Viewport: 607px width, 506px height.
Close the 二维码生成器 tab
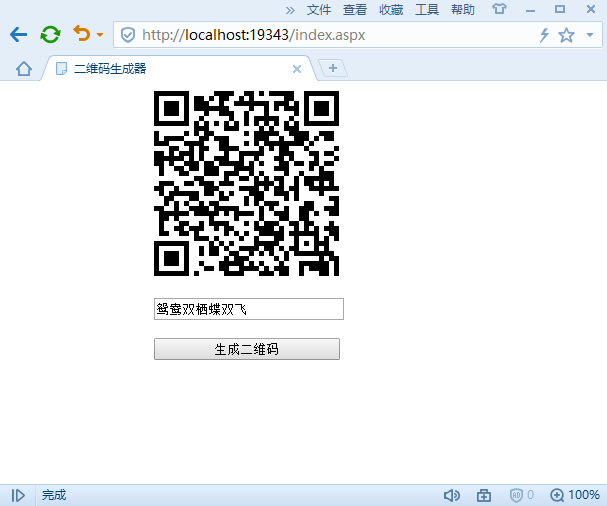297,69
